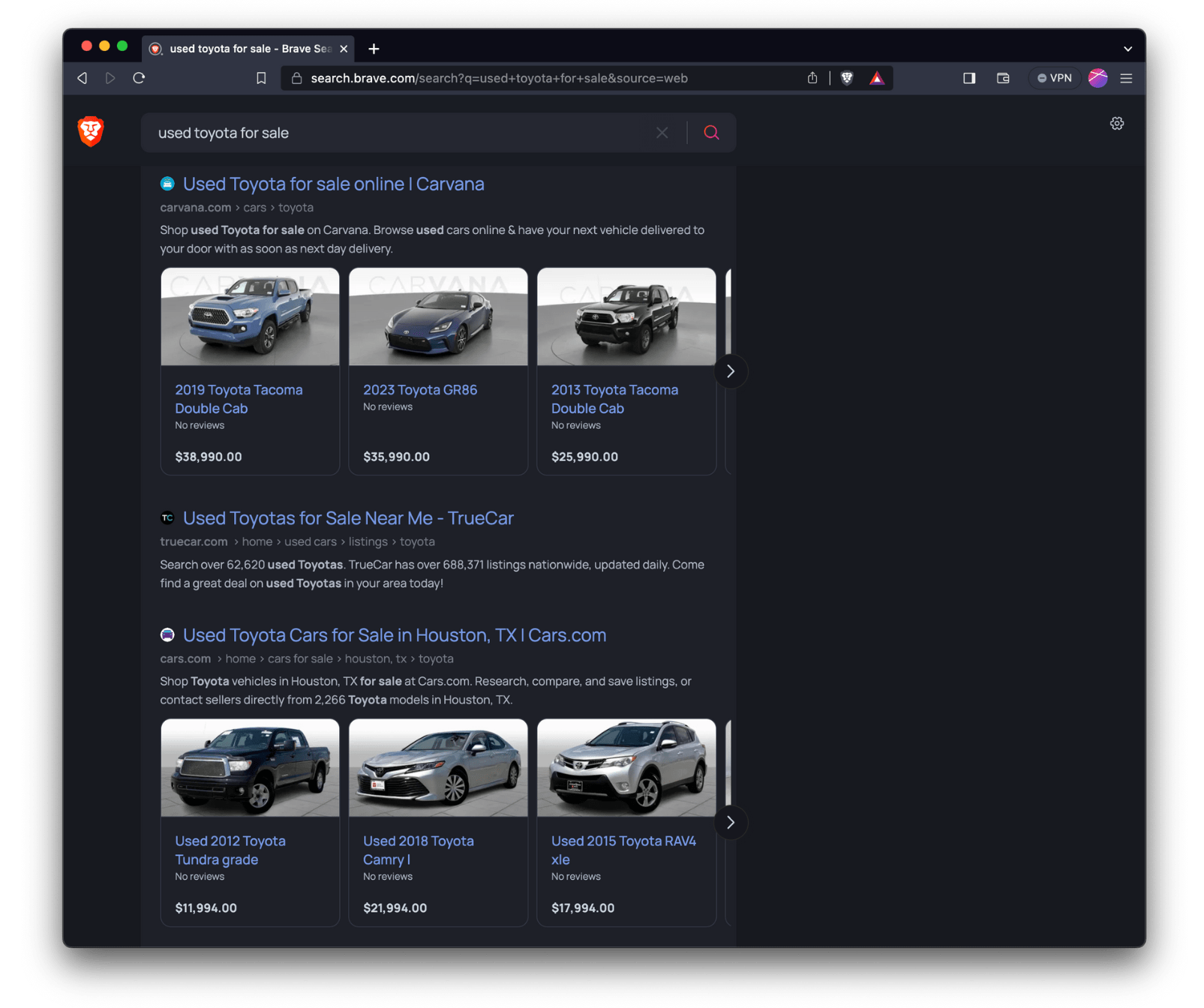Toggle the VPN button
Viewport: 1204px width, 1008px height.
[1054, 78]
